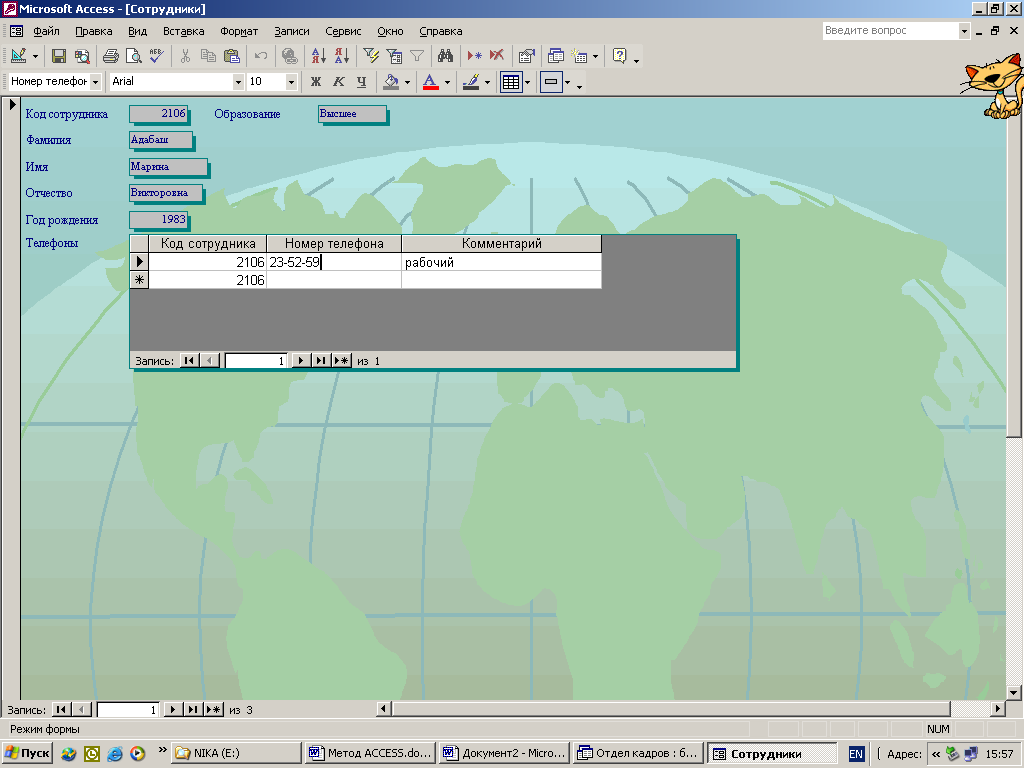Screen dimensions: 1024x768
Task: Switch to Отдел кадров taskbar window
Action: point(638,753)
